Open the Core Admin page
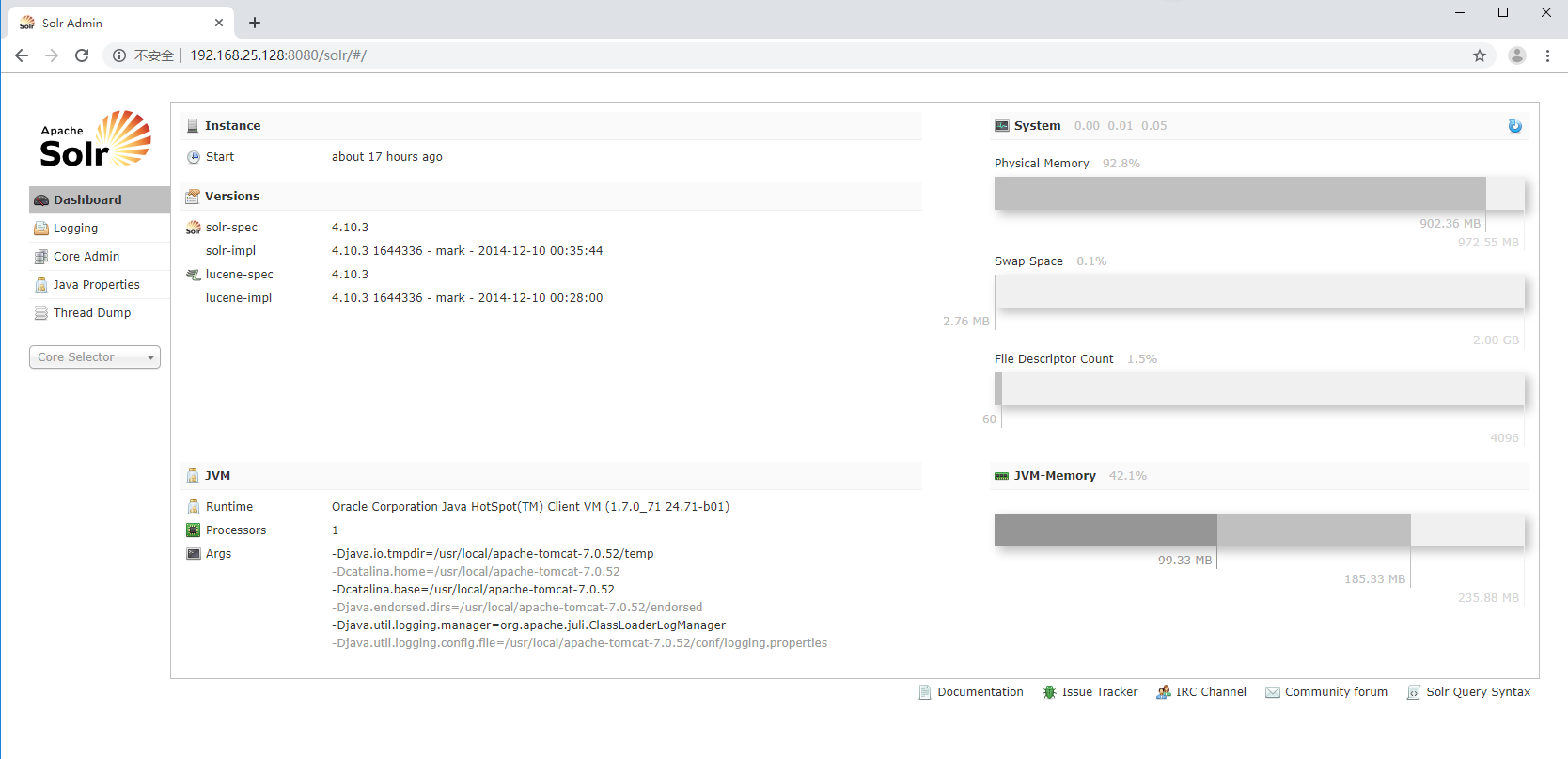This screenshot has height=759, width=1568. coord(100,257)
